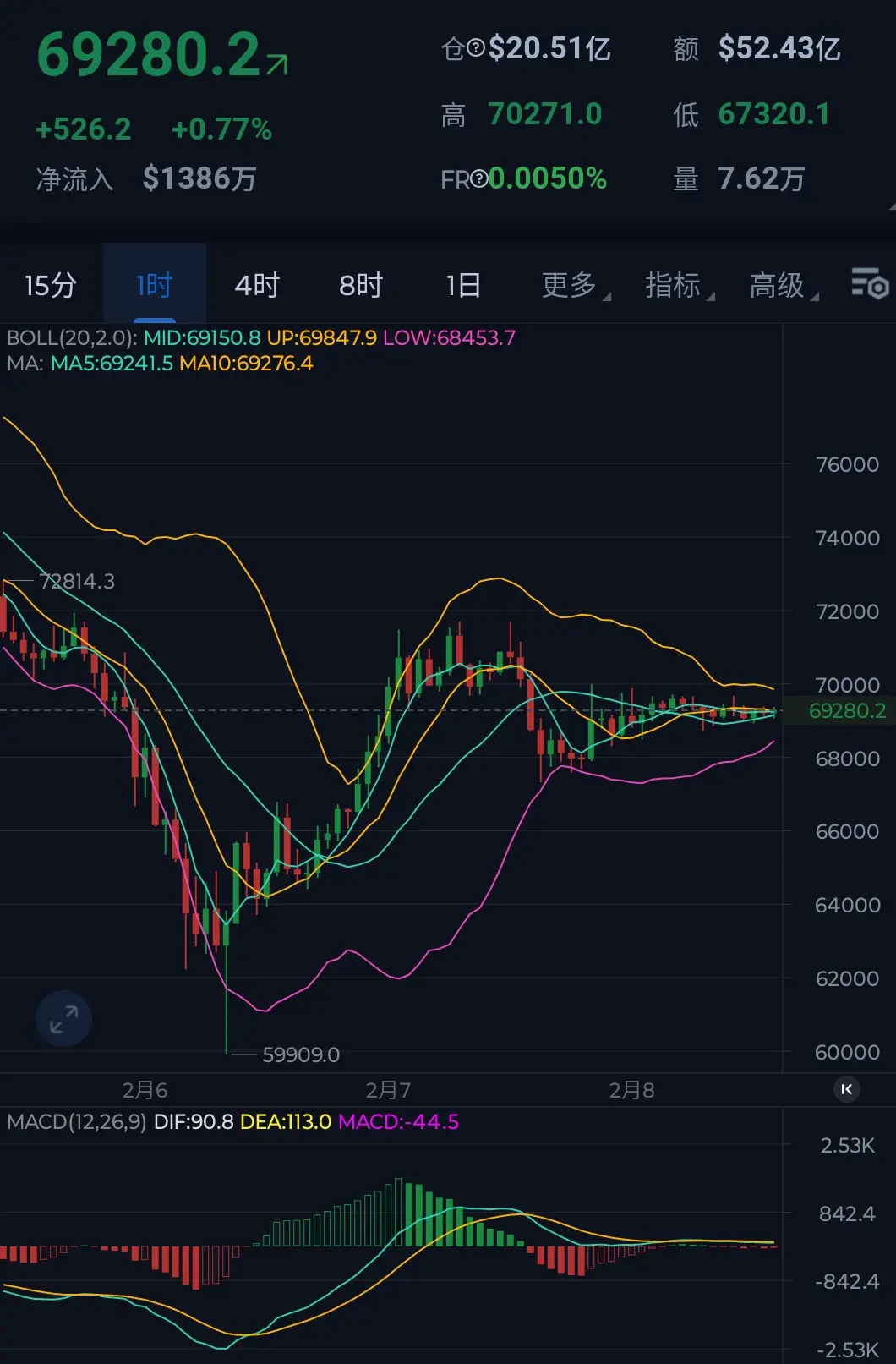896x1364 pixels.
Task: Tap the price up arrow beside 69280.2
Action: [277, 64]
